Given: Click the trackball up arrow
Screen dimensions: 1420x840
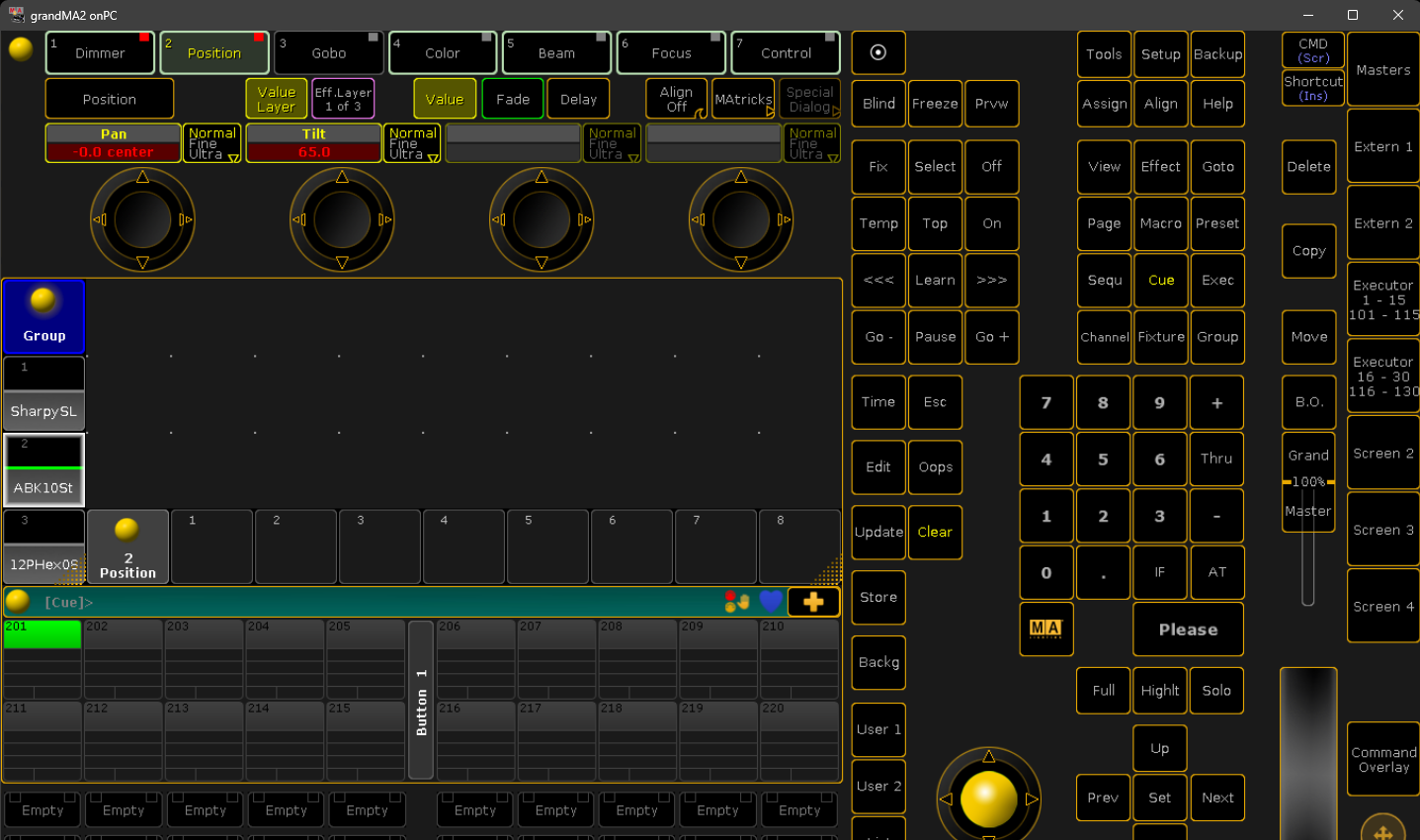Looking at the screenshot, I should tap(988, 756).
